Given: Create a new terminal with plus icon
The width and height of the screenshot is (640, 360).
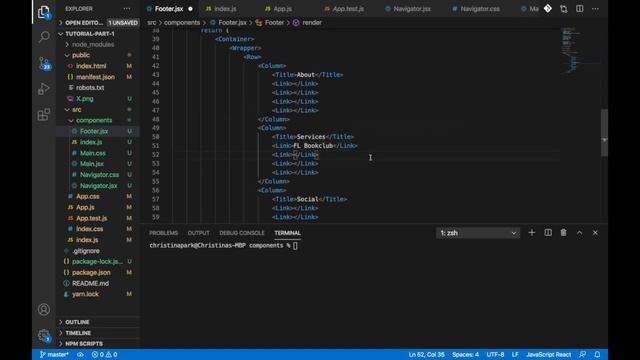Looking at the screenshot, I should (532, 233).
